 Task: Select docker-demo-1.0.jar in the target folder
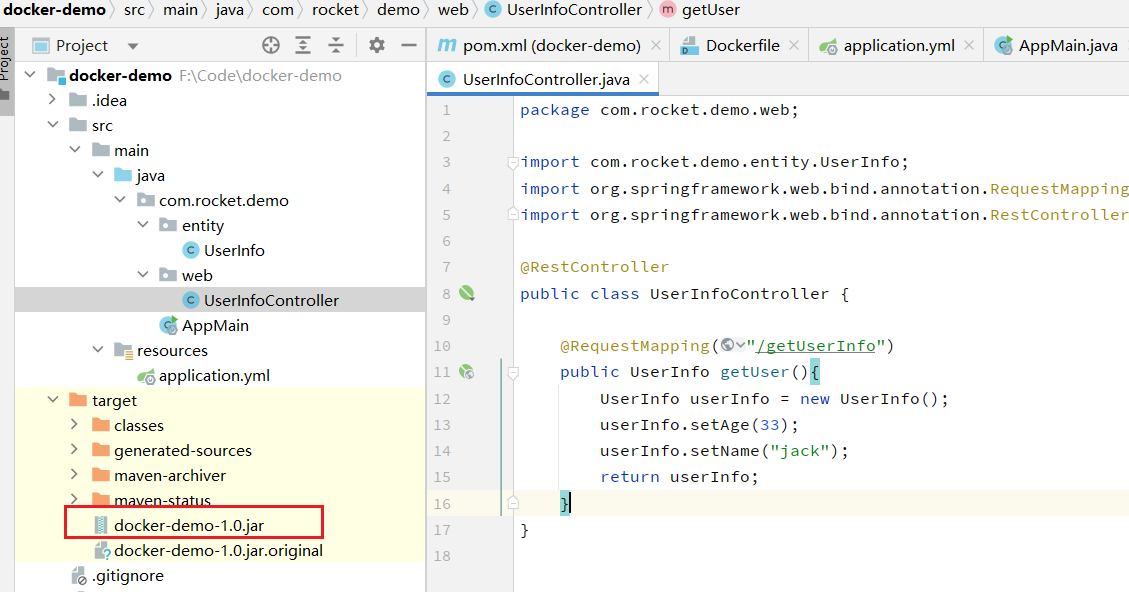point(189,525)
